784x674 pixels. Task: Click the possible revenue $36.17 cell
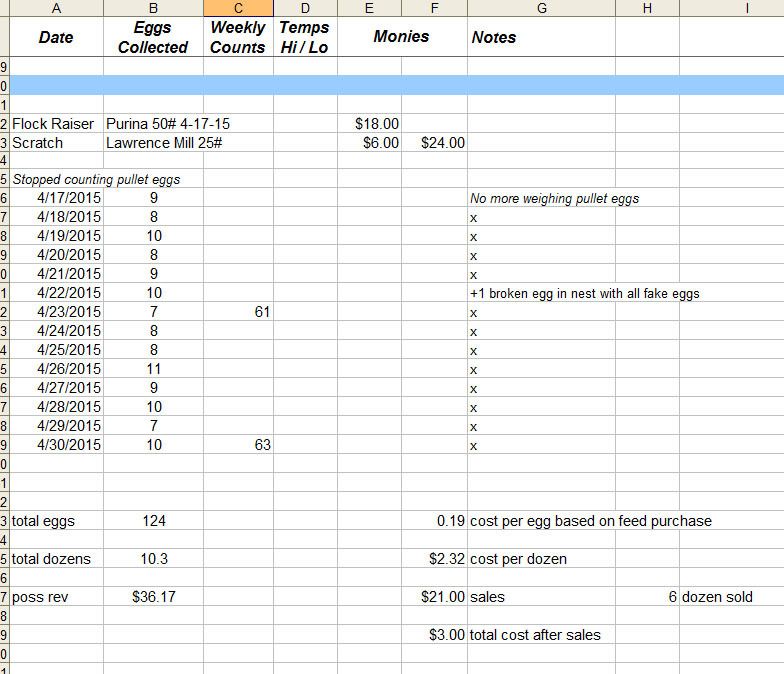153,597
